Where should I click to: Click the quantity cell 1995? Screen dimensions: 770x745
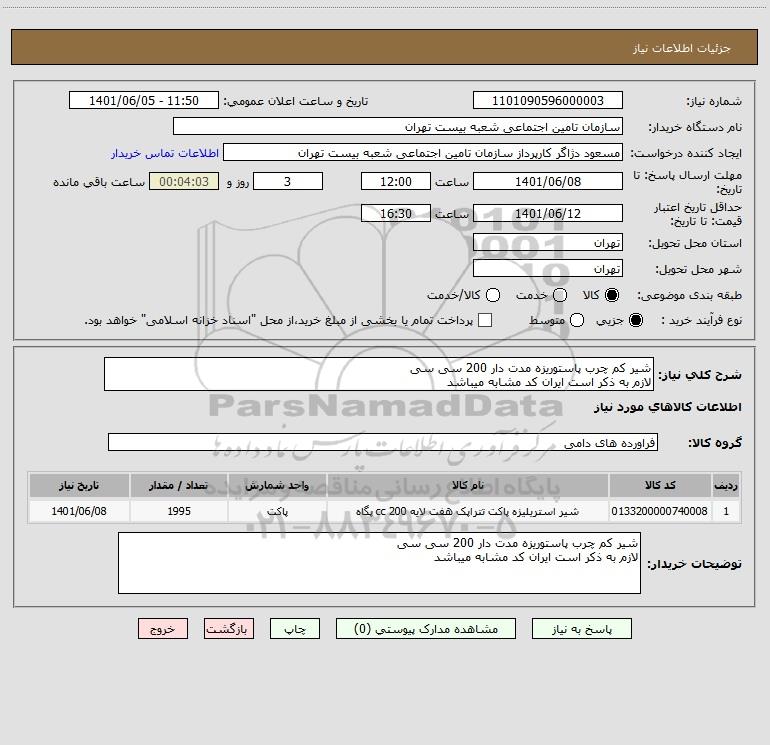[x=179, y=511]
